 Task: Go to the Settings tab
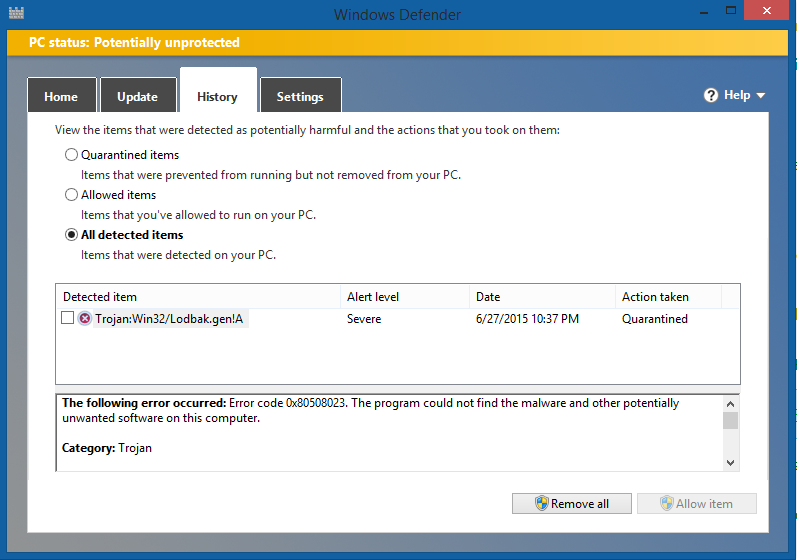coord(300,96)
